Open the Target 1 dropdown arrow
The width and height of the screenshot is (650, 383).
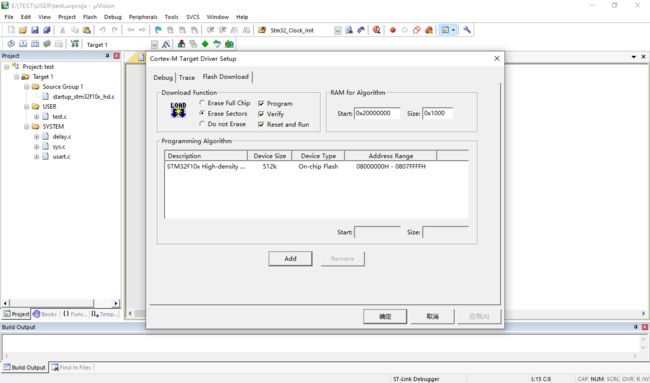(x=154, y=44)
